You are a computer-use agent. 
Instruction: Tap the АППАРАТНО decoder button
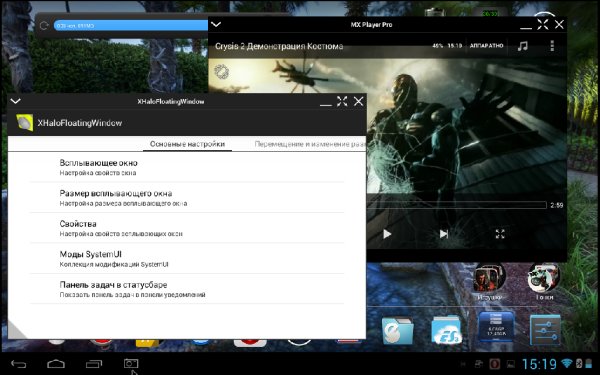[486, 46]
